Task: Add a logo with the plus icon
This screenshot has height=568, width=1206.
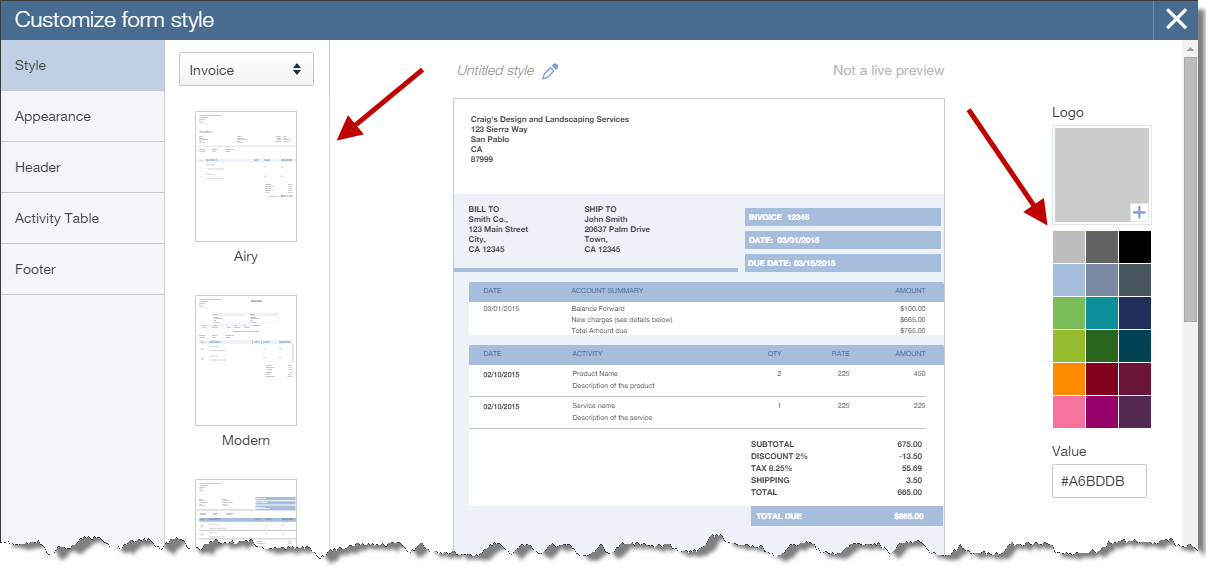Action: point(1139,212)
